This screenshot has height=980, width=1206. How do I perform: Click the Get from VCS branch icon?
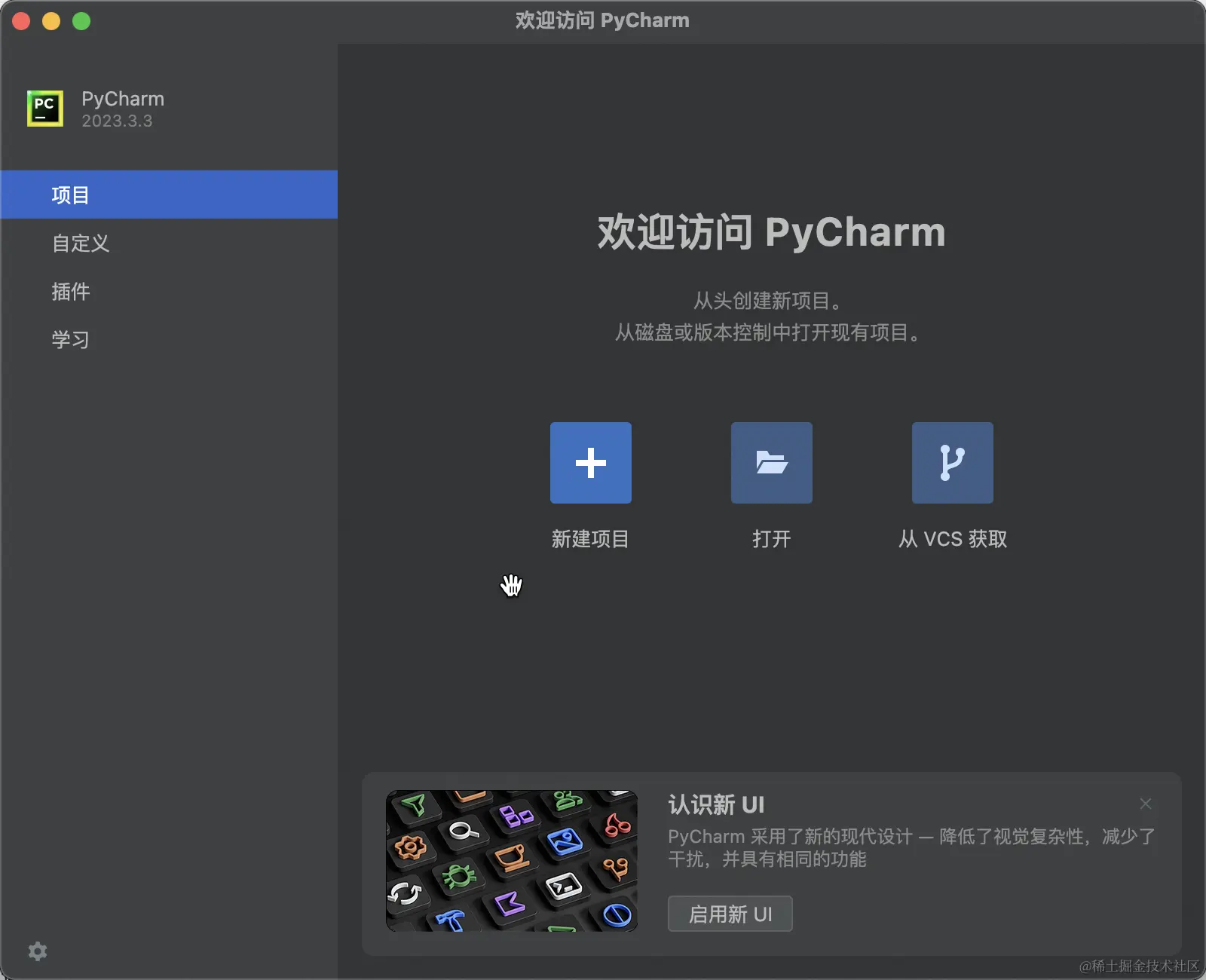click(x=953, y=463)
